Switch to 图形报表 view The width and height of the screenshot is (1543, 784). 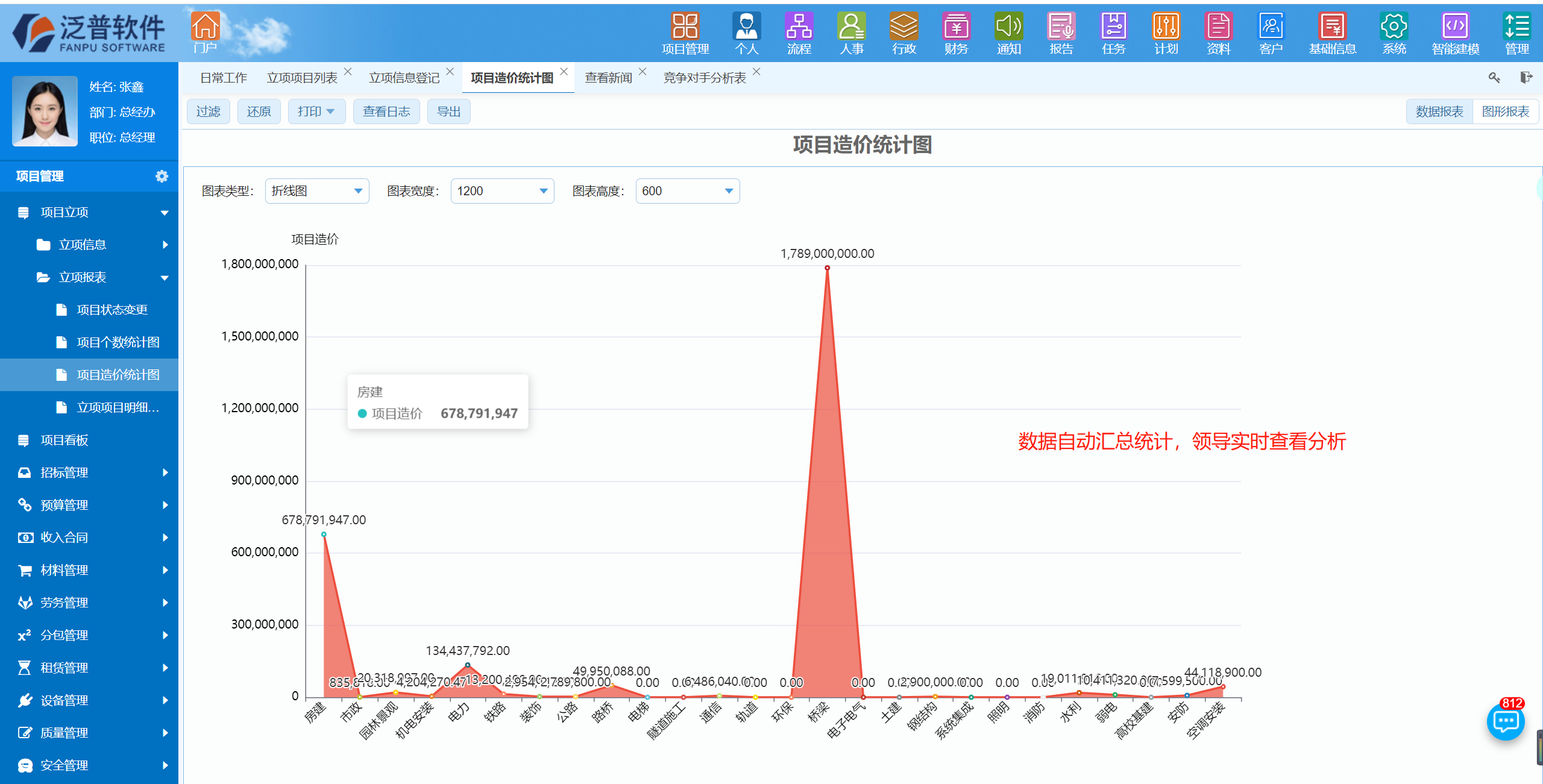(x=1505, y=111)
